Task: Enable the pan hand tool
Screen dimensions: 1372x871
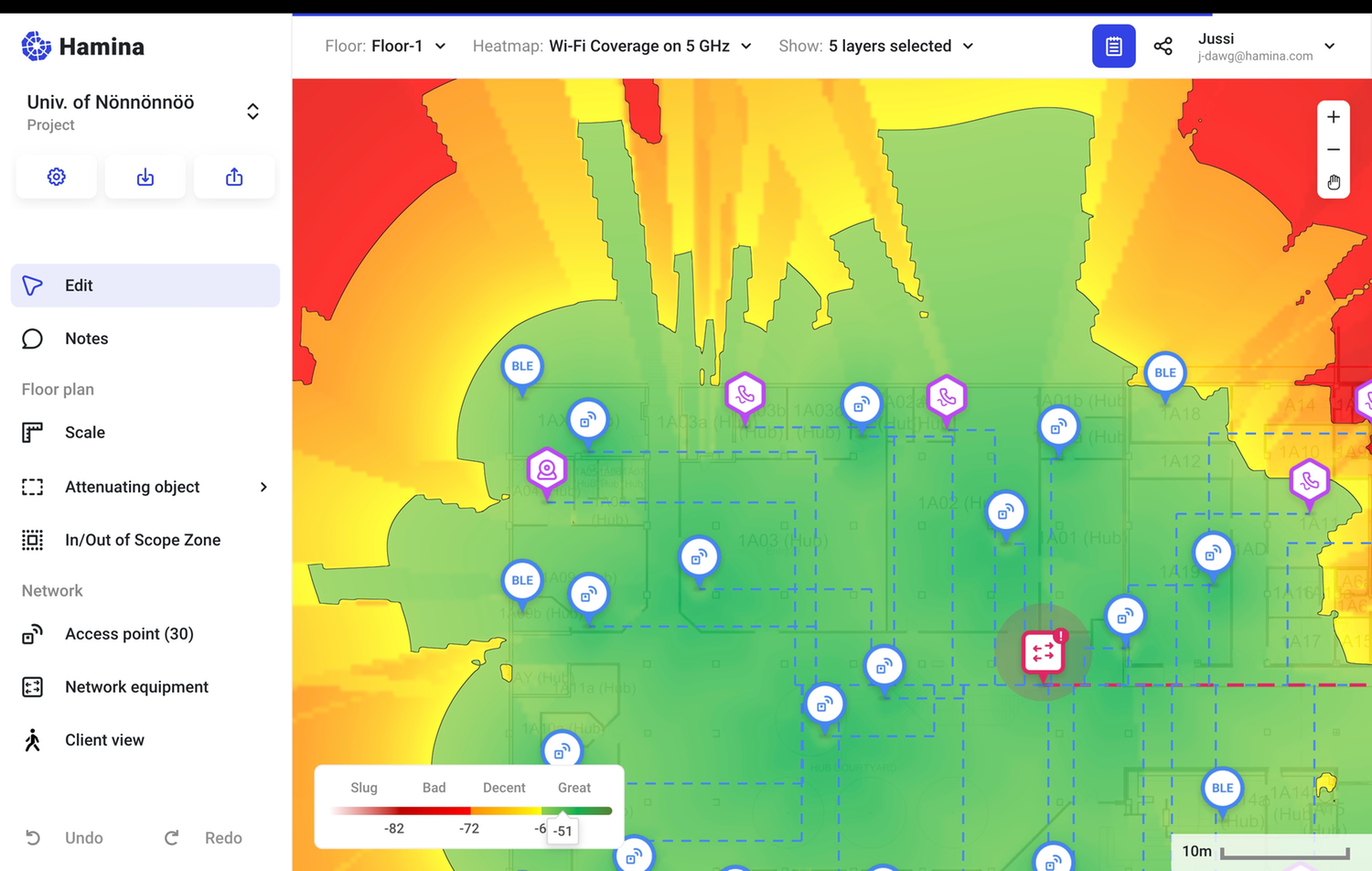Action: tap(1333, 182)
